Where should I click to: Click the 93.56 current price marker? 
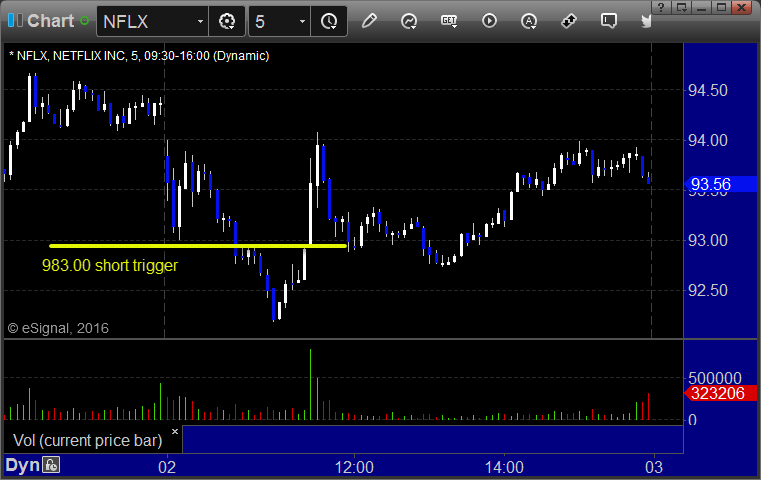(x=721, y=184)
